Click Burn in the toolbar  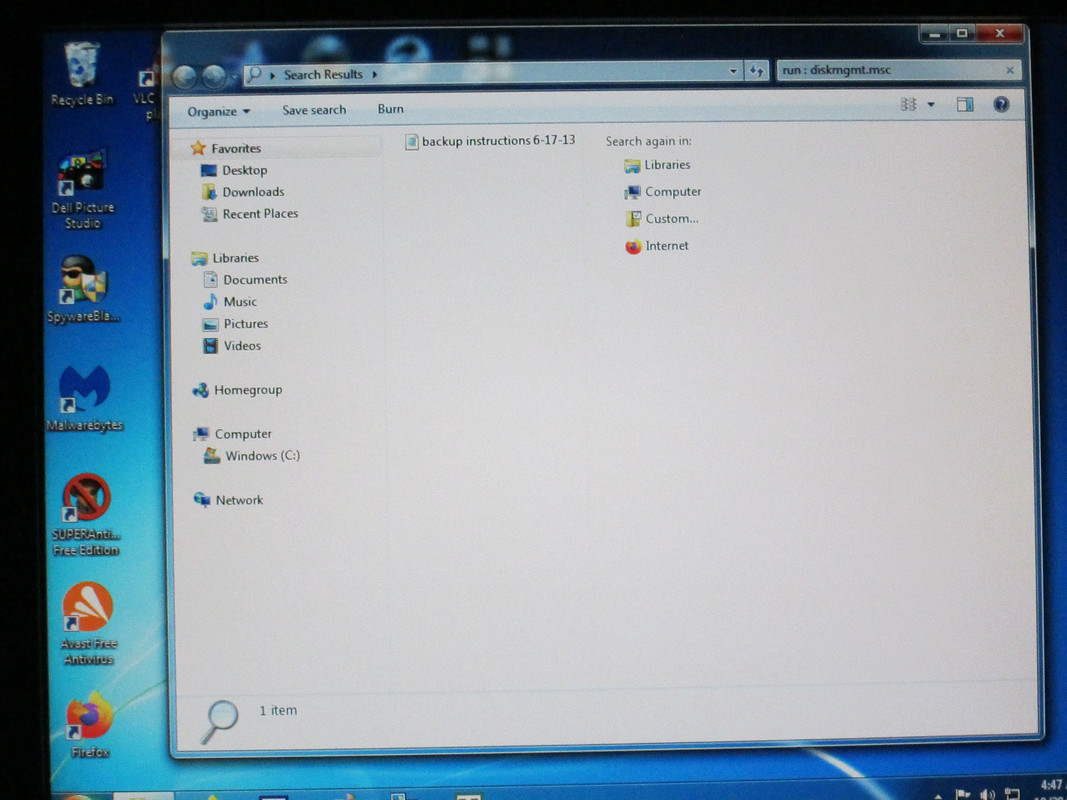(391, 109)
